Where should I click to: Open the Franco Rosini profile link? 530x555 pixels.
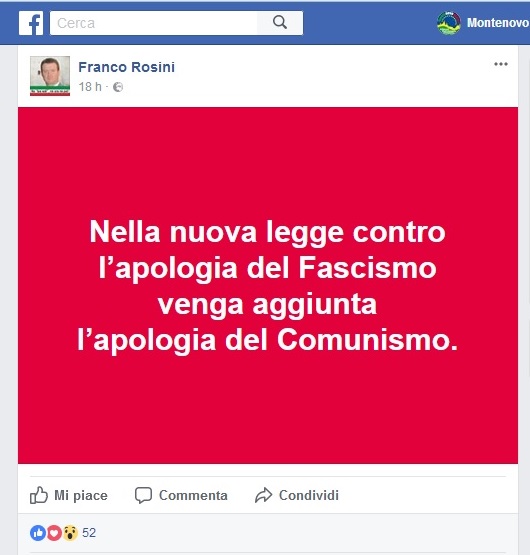tap(126, 67)
